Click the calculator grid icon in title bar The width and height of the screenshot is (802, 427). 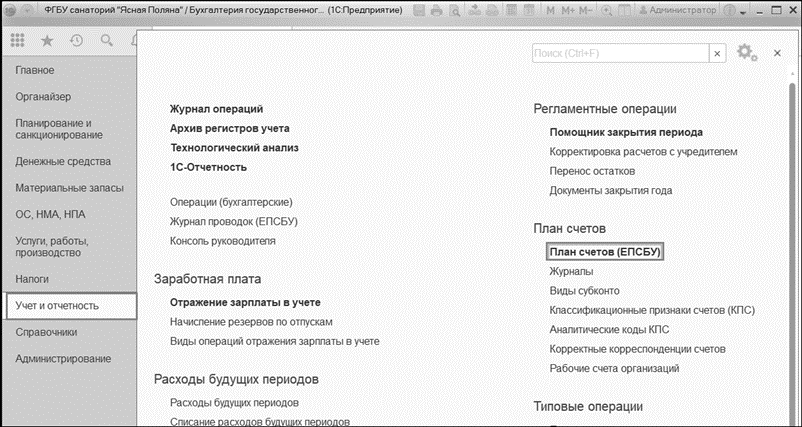point(511,10)
